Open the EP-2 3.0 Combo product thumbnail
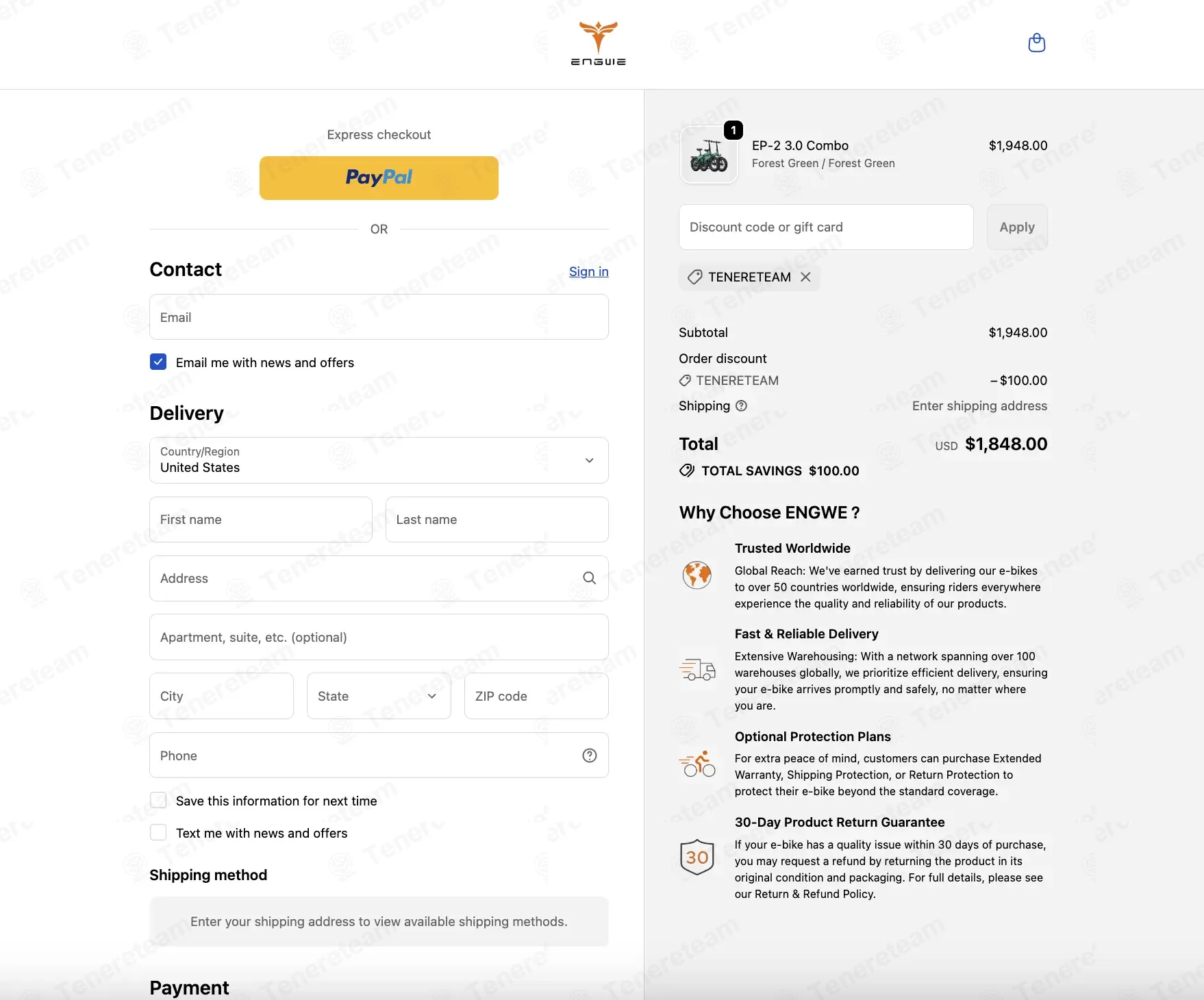This screenshot has width=1204, height=1000. [709, 155]
